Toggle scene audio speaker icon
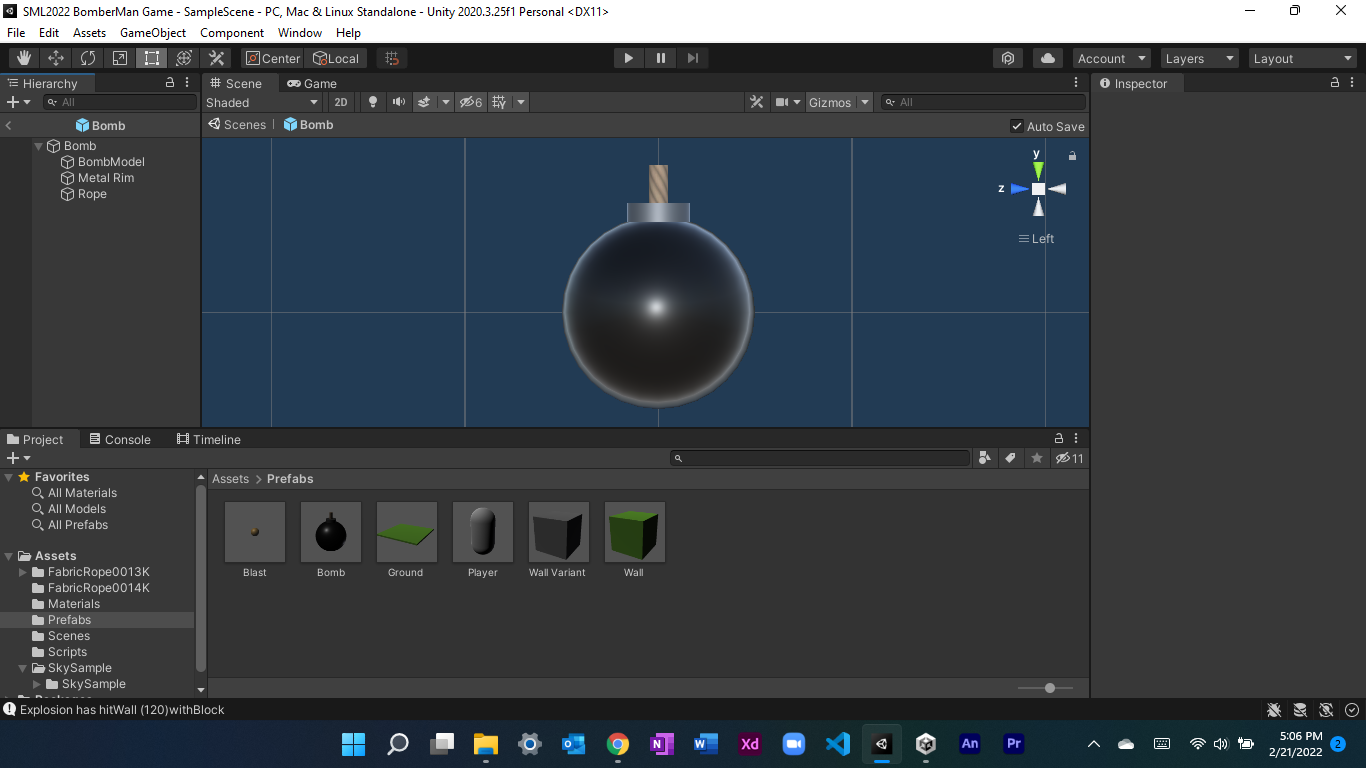This screenshot has height=768, width=1366. (399, 102)
